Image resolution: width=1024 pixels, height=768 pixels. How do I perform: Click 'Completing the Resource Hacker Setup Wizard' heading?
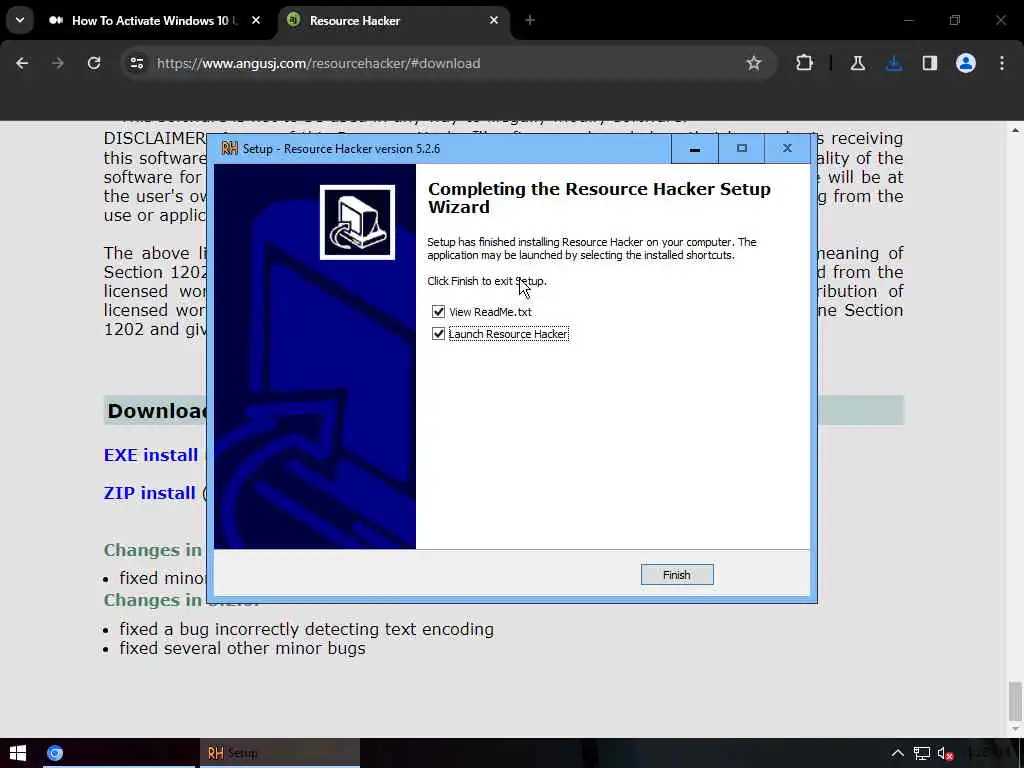tap(599, 198)
